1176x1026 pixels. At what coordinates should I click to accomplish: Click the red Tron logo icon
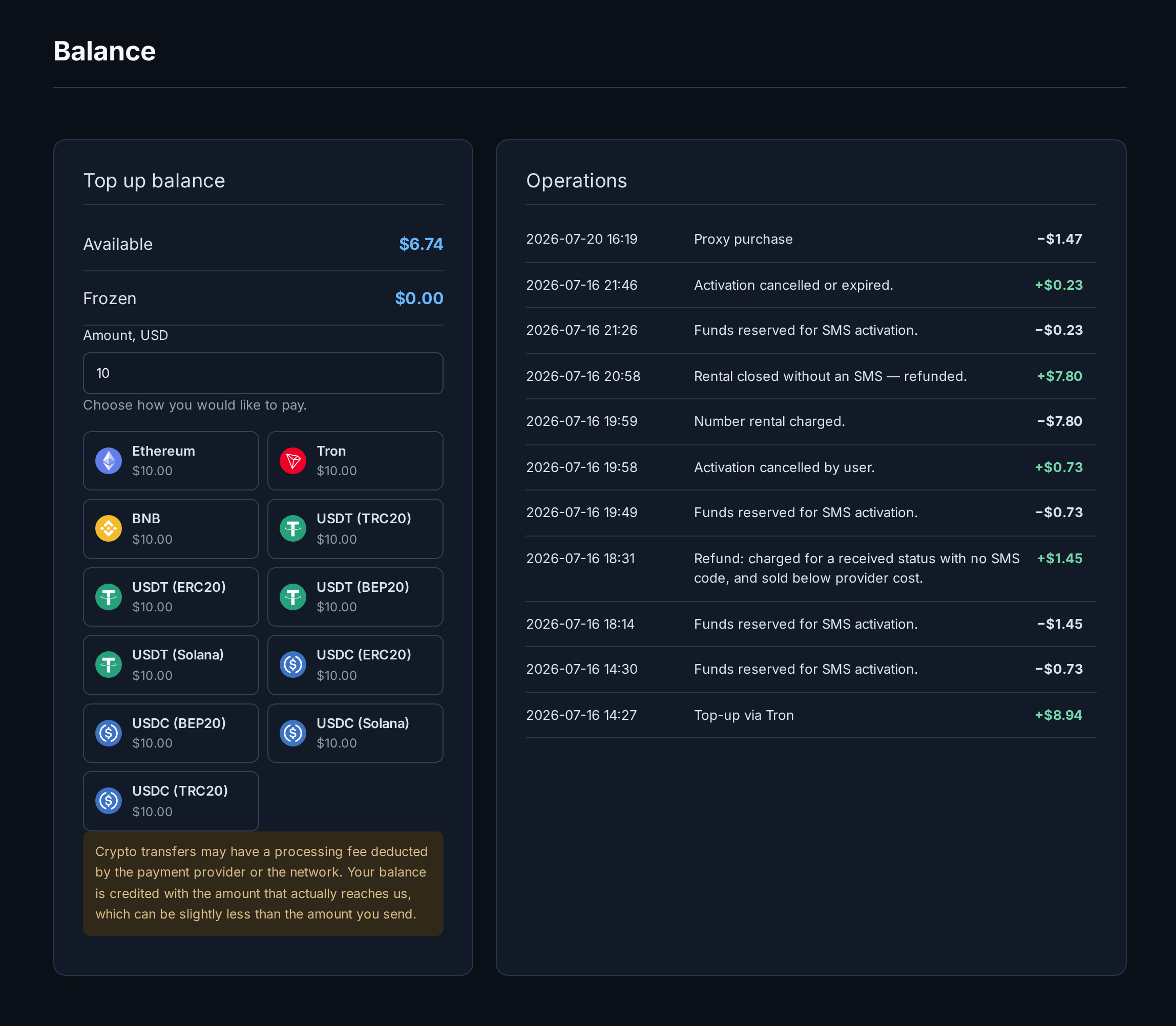[292, 461]
